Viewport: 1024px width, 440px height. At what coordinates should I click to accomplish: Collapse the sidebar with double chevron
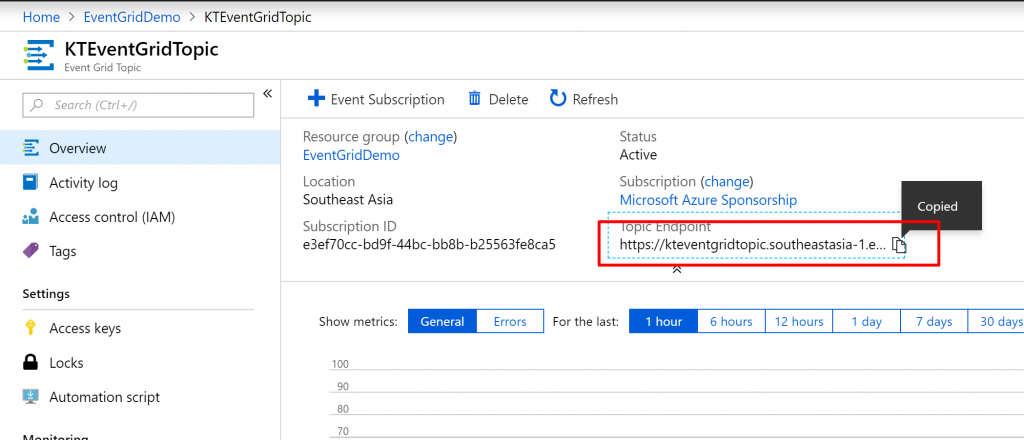point(267,94)
